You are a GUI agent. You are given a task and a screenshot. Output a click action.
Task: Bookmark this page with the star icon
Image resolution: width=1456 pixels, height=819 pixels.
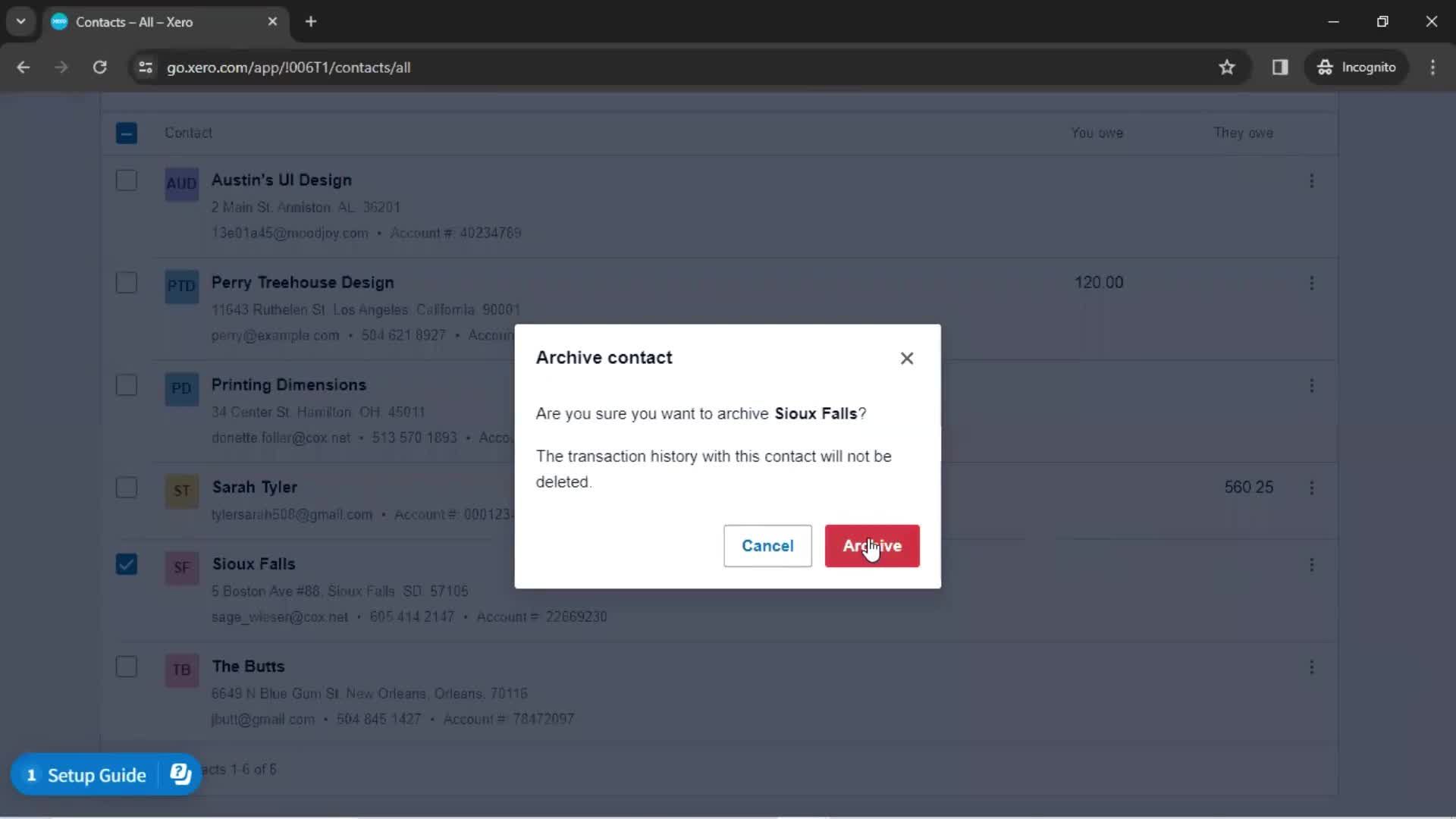click(x=1226, y=67)
